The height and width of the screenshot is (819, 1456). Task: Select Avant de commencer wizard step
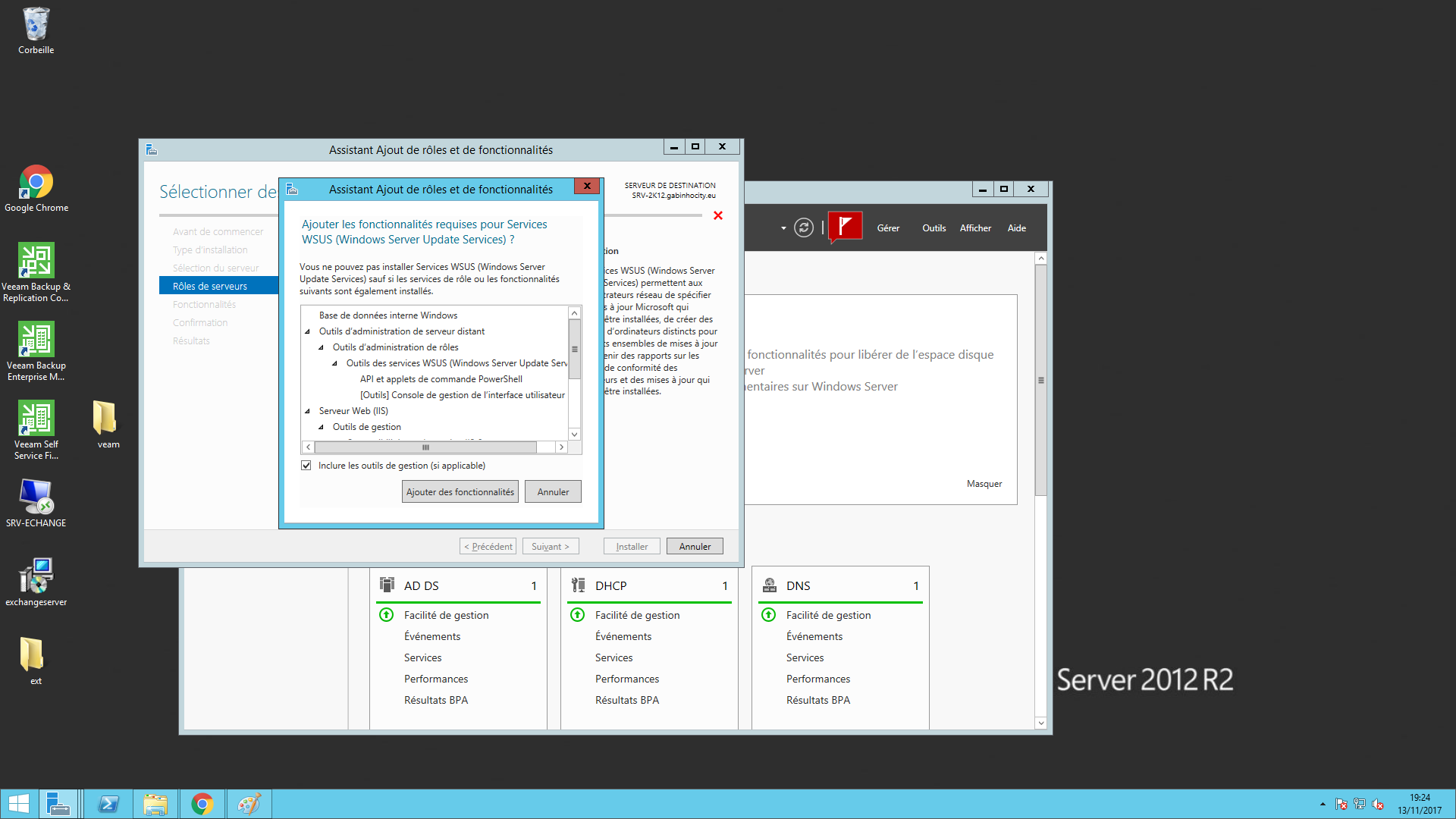(218, 232)
